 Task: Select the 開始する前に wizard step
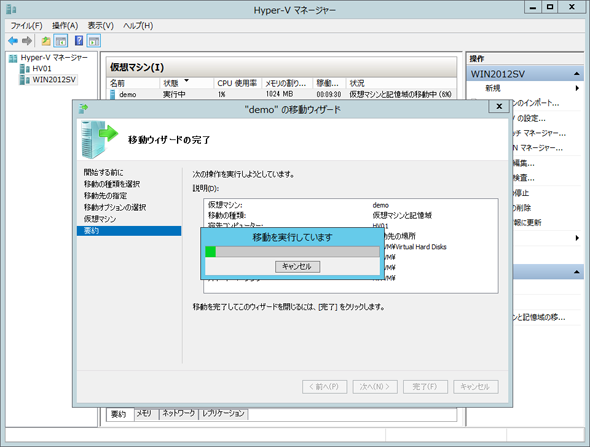[103, 172]
